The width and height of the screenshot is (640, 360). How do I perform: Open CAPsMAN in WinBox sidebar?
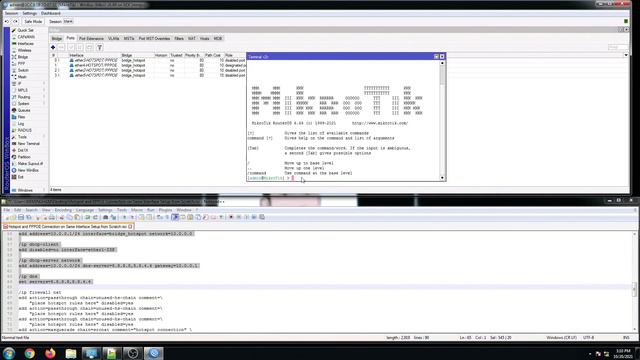coord(26,37)
